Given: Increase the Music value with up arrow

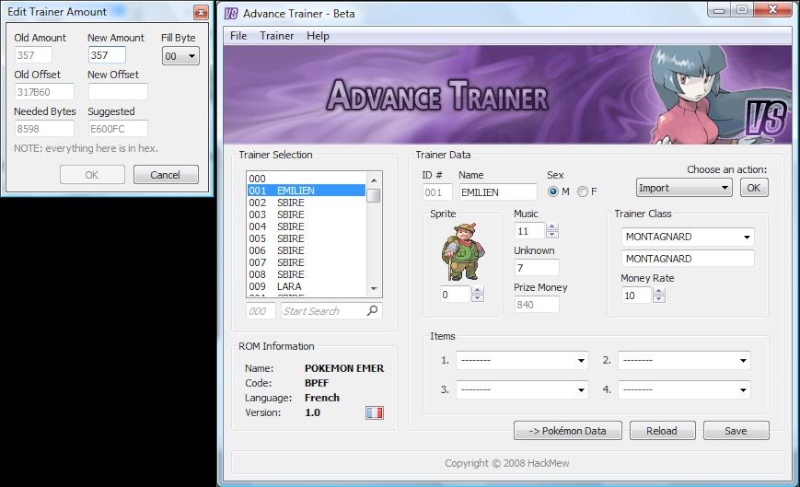Looking at the screenshot, I should (x=552, y=227).
